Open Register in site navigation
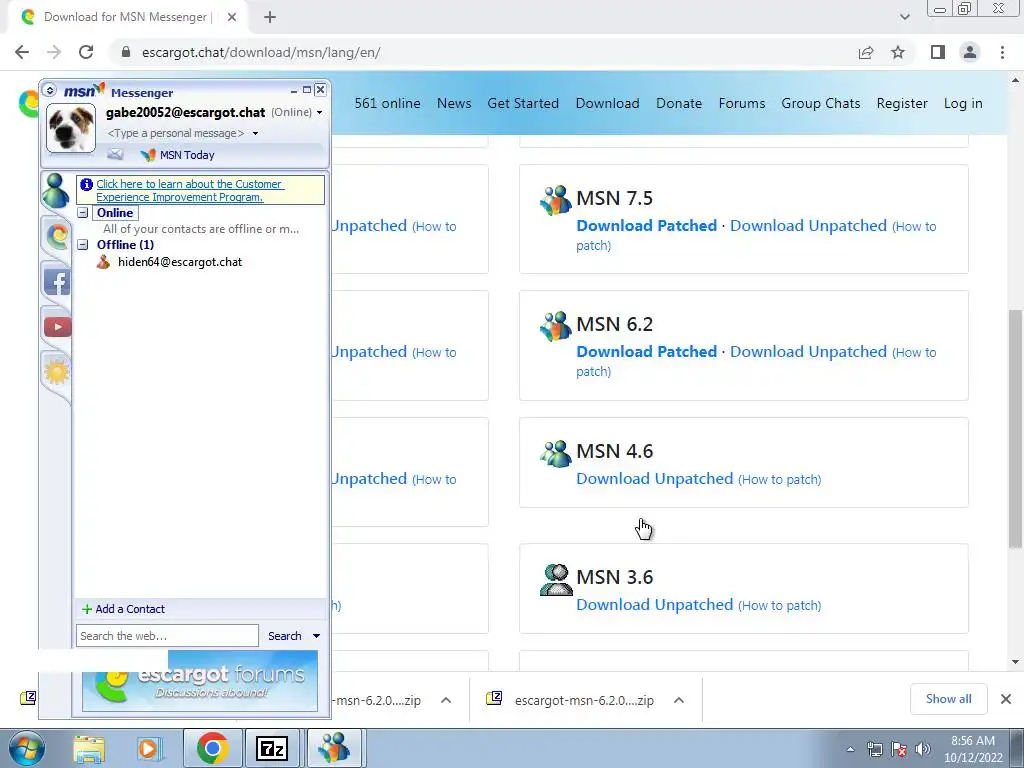Viewport: 1024px width, 768px height. (x=902, y=103)
